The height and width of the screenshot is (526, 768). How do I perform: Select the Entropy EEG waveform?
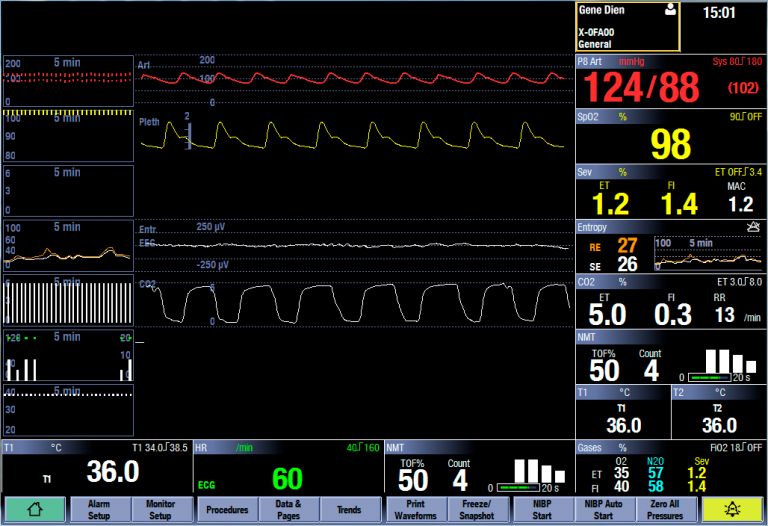354,245
